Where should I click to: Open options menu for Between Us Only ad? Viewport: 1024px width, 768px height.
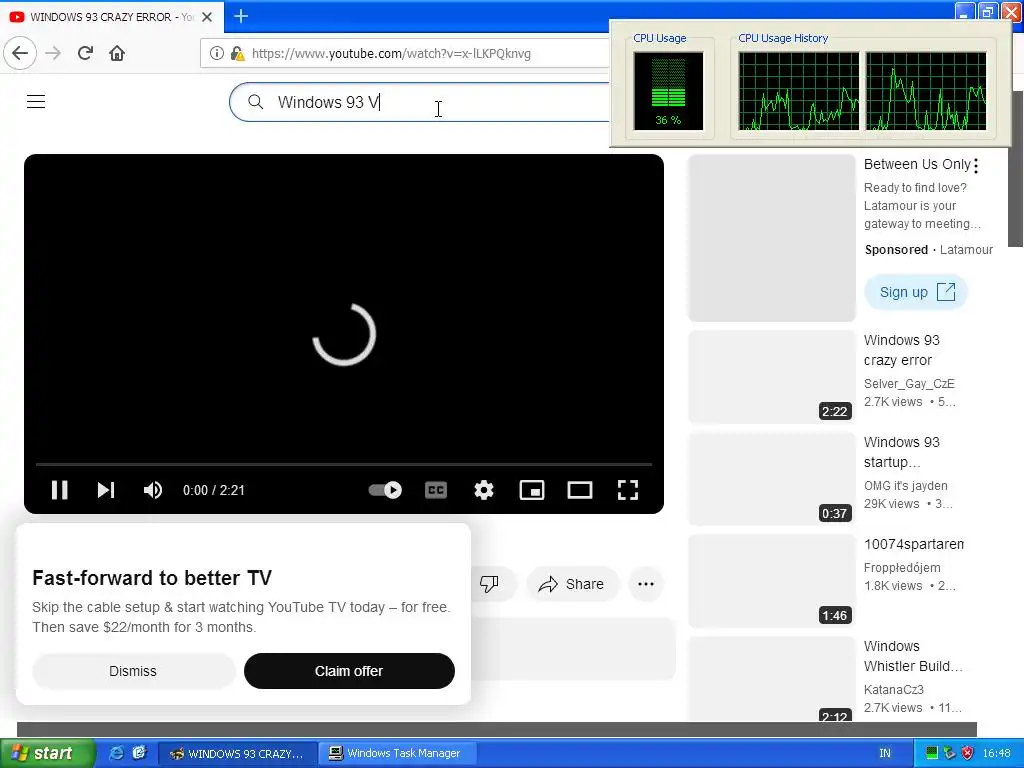coord(976,166)
